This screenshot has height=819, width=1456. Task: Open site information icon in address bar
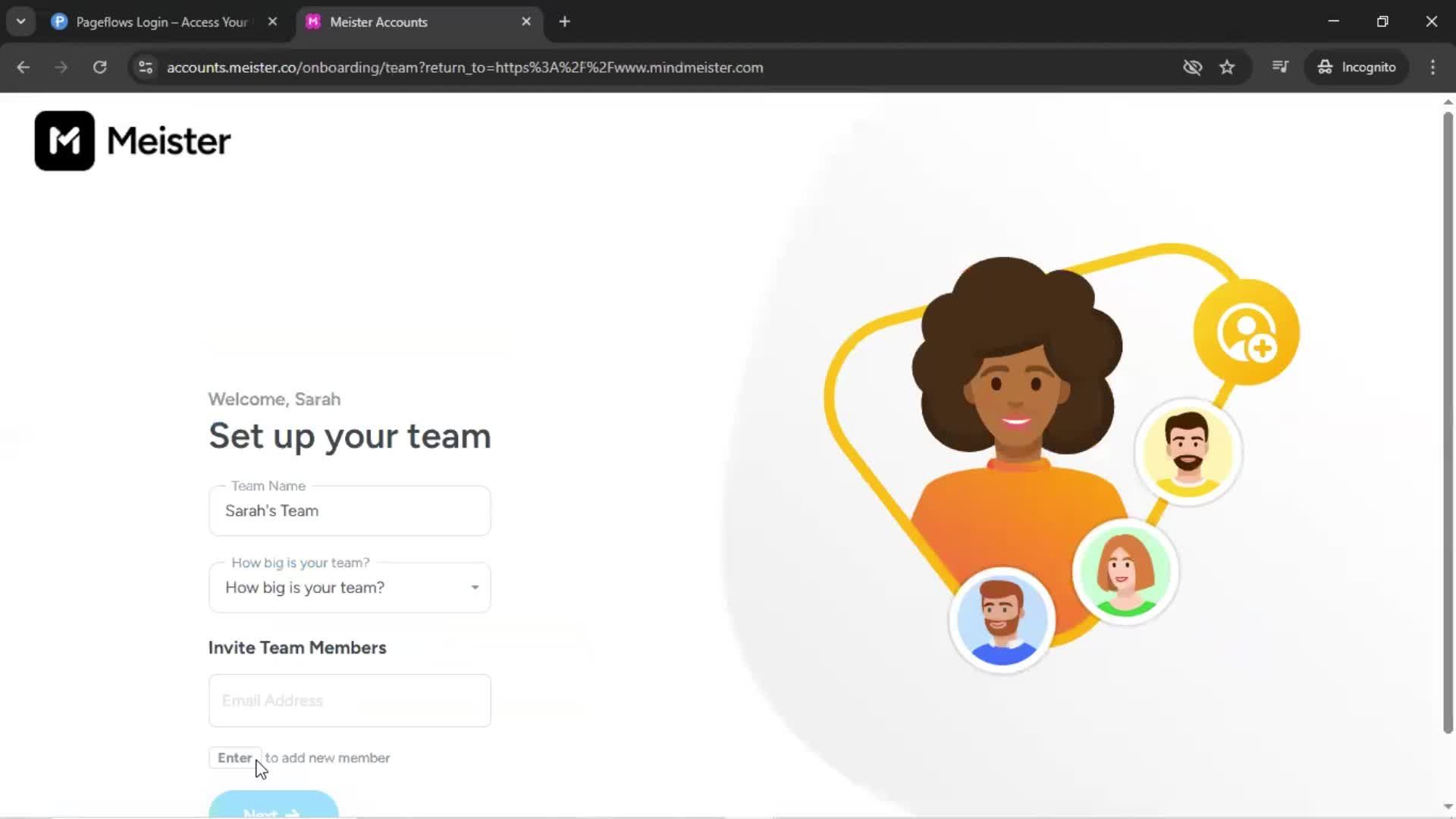pos(145,67)
